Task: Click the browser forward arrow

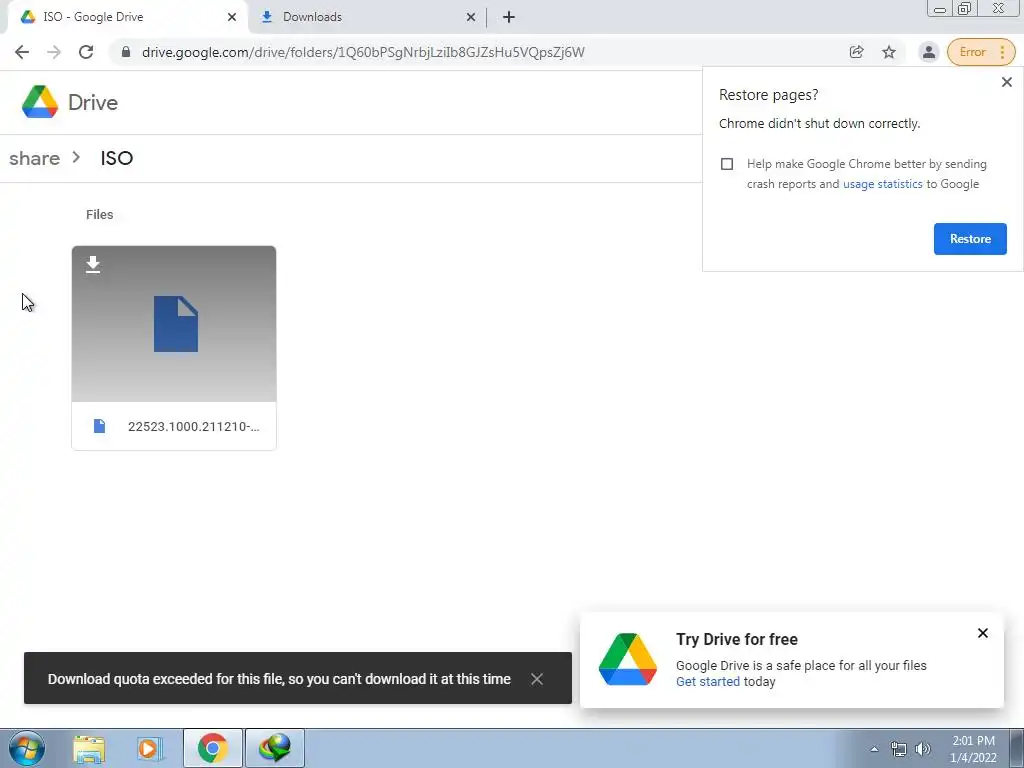Action: click(x=54, y=52)
